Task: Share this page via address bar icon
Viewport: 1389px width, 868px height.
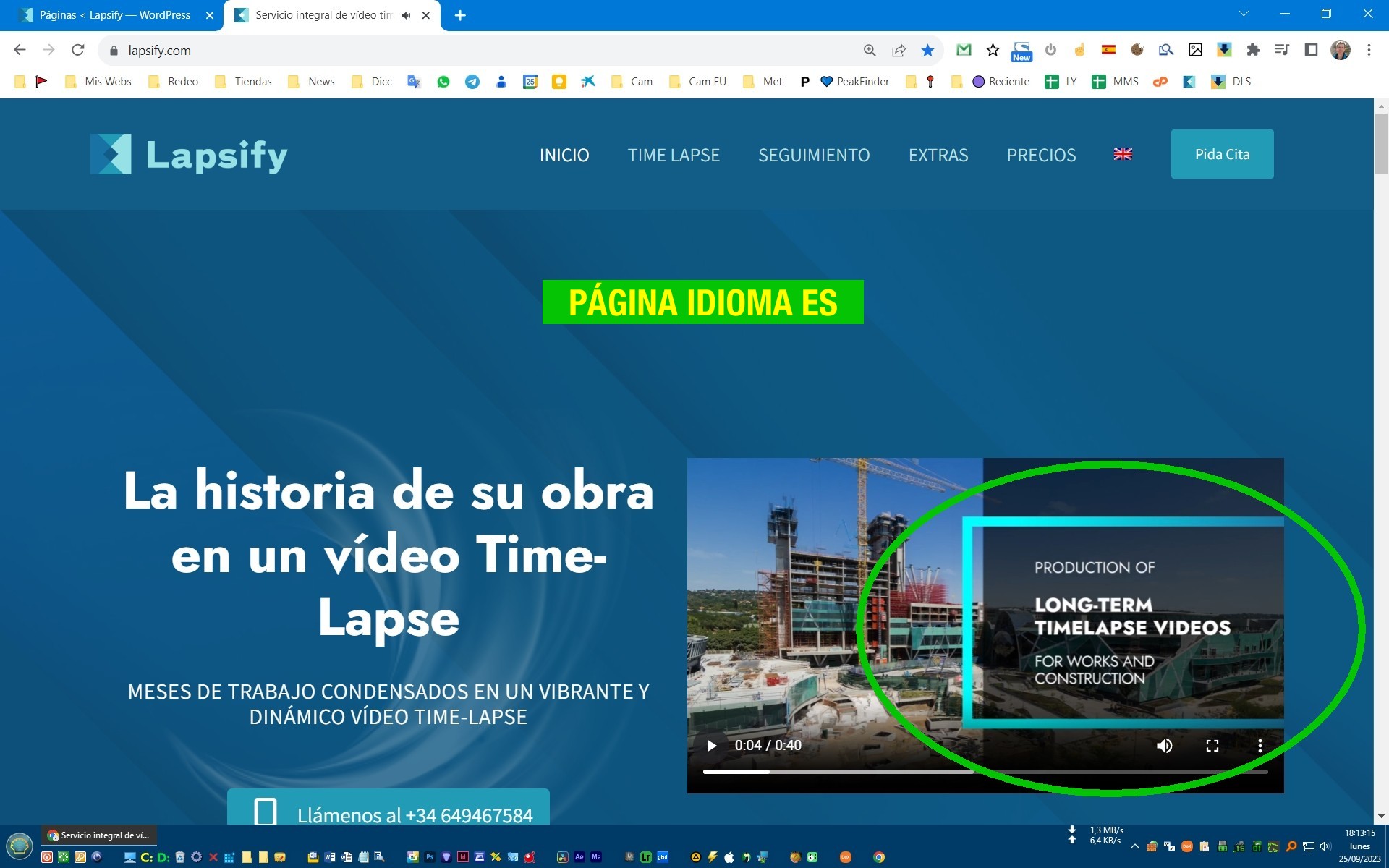Action: pos(899,50)
